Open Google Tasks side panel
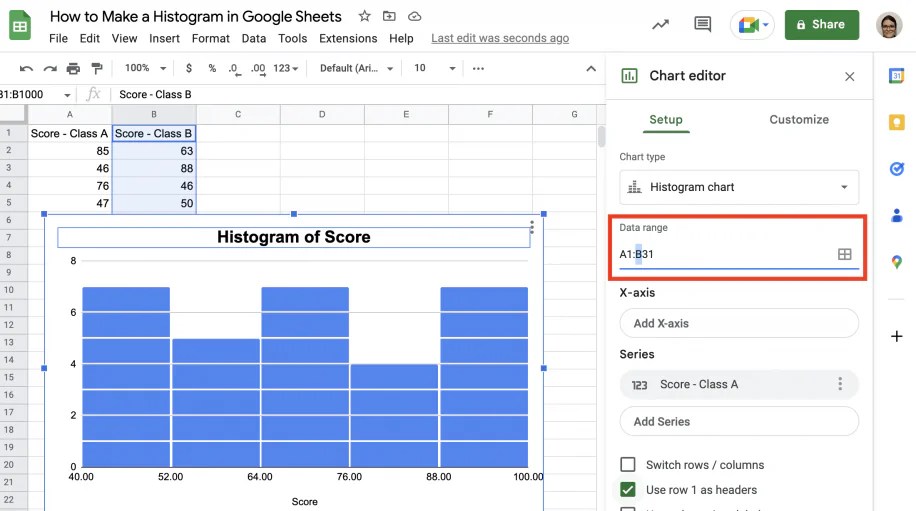The image size is (916, 511). click(896, 169)
